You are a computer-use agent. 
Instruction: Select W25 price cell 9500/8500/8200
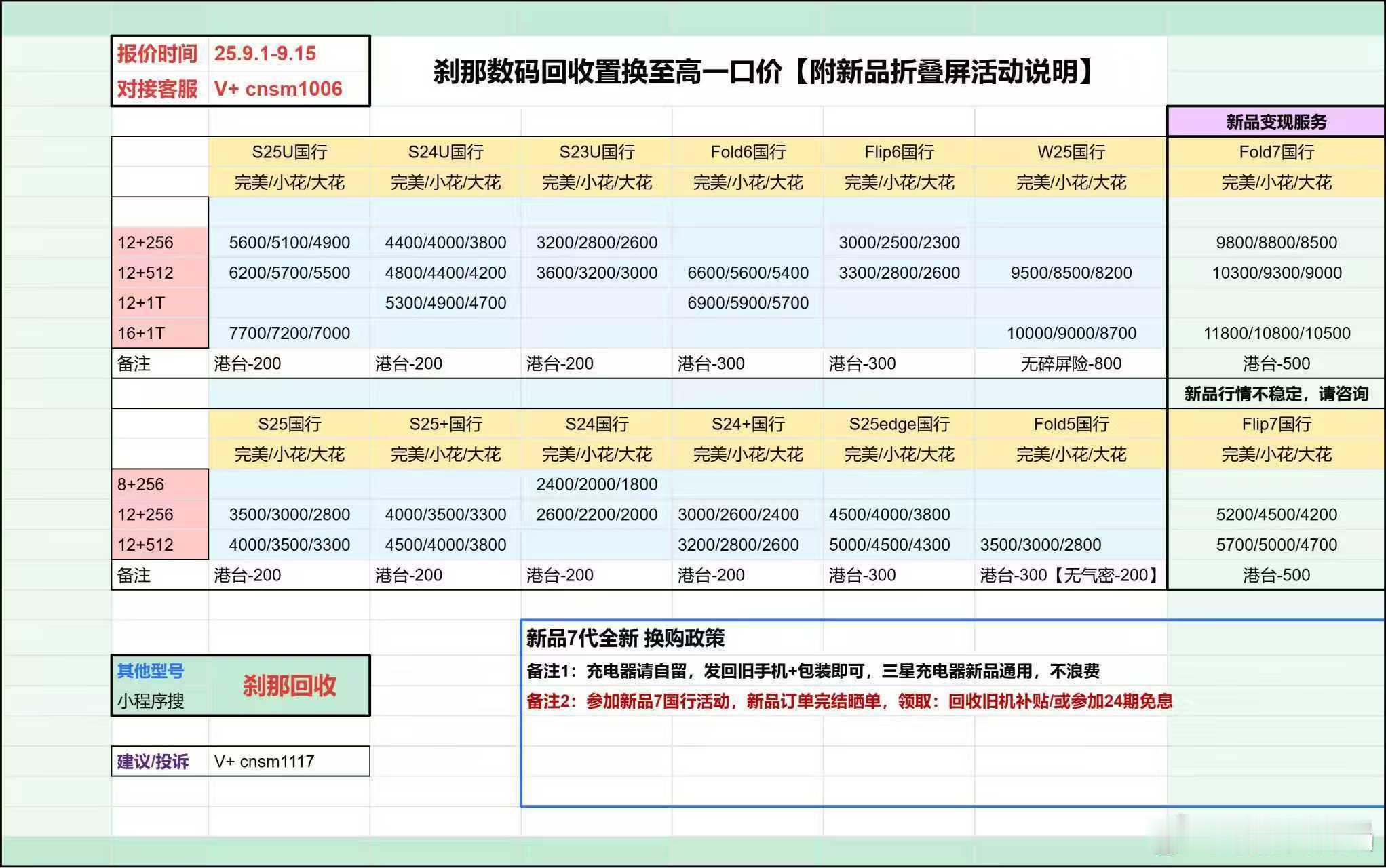coord(1071,273)
